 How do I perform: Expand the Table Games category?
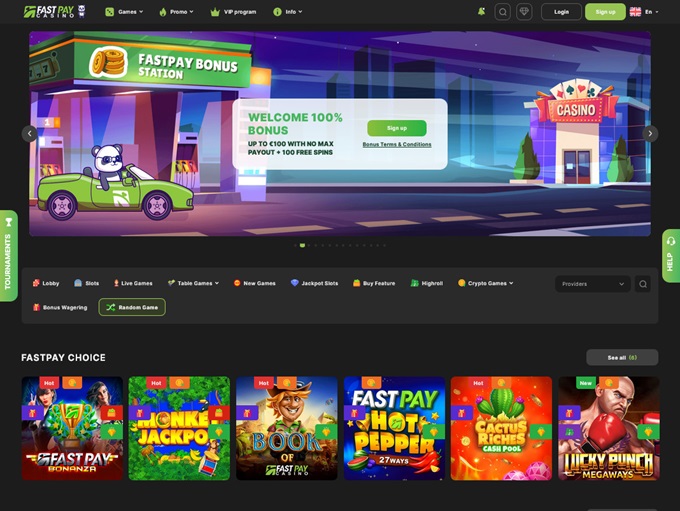pyautogui.click(x=193, y=283)
